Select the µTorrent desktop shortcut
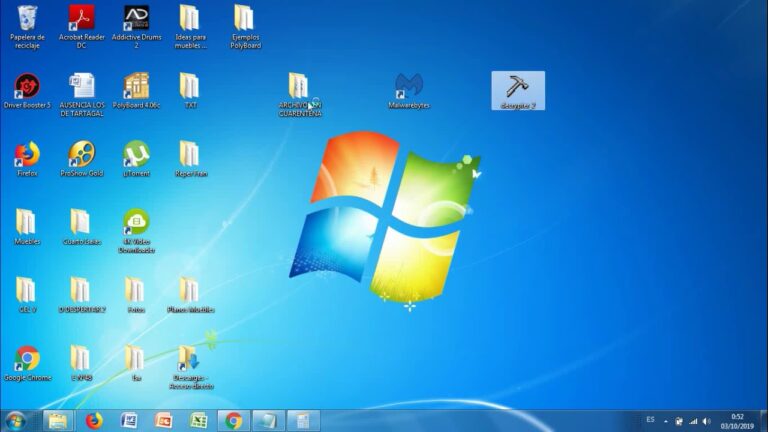This screenshot has height=432, width=768. click(x=136, y=159)
